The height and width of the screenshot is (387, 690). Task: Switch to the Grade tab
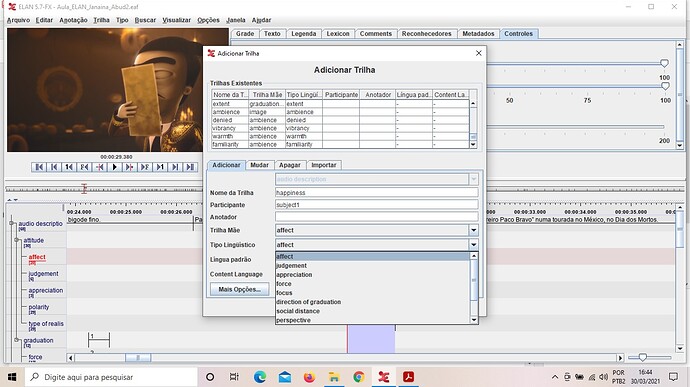pyautogui.click(x=245, y=34)
